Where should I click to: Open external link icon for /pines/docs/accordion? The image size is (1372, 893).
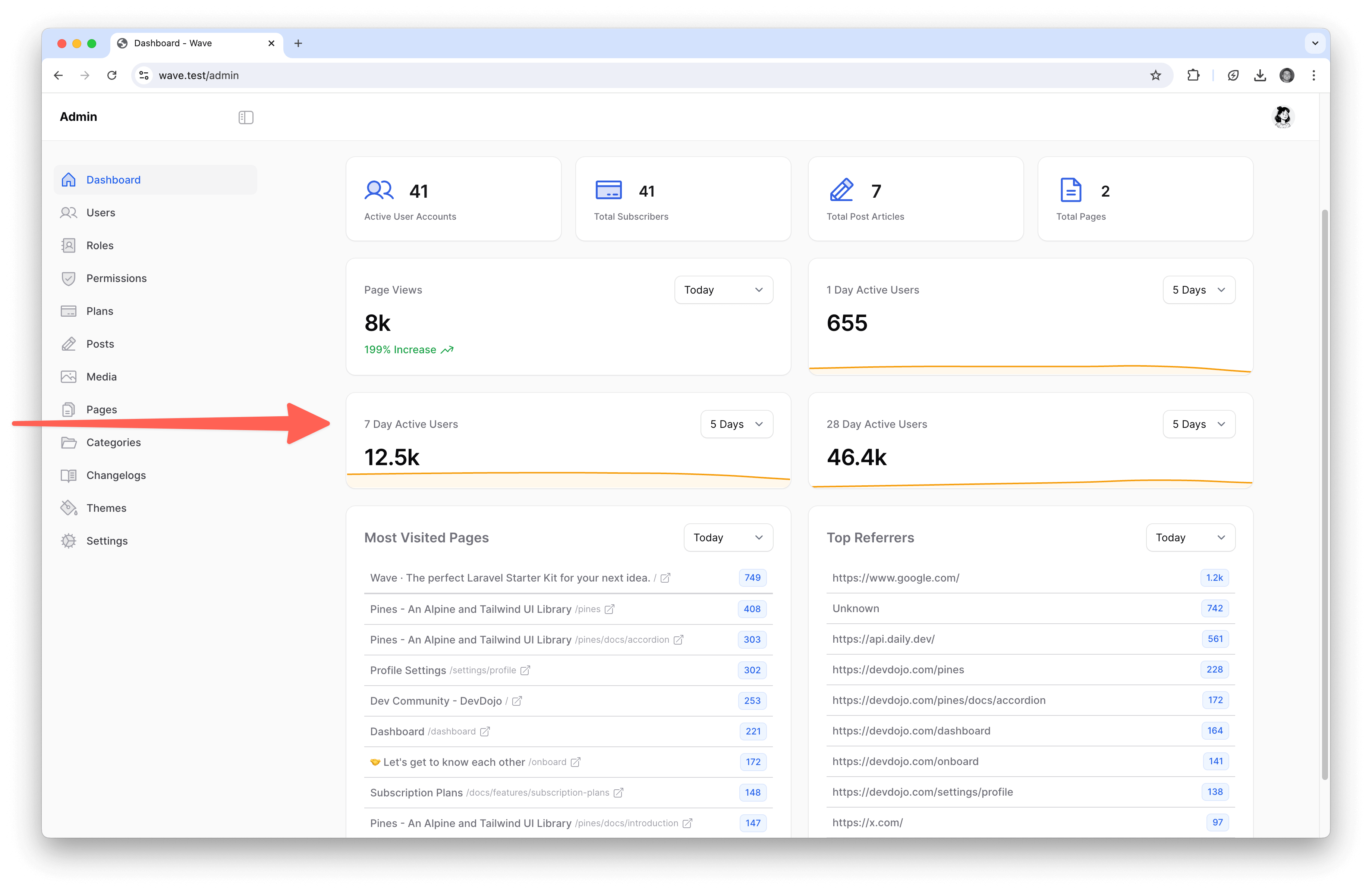[x=679, y=640]
